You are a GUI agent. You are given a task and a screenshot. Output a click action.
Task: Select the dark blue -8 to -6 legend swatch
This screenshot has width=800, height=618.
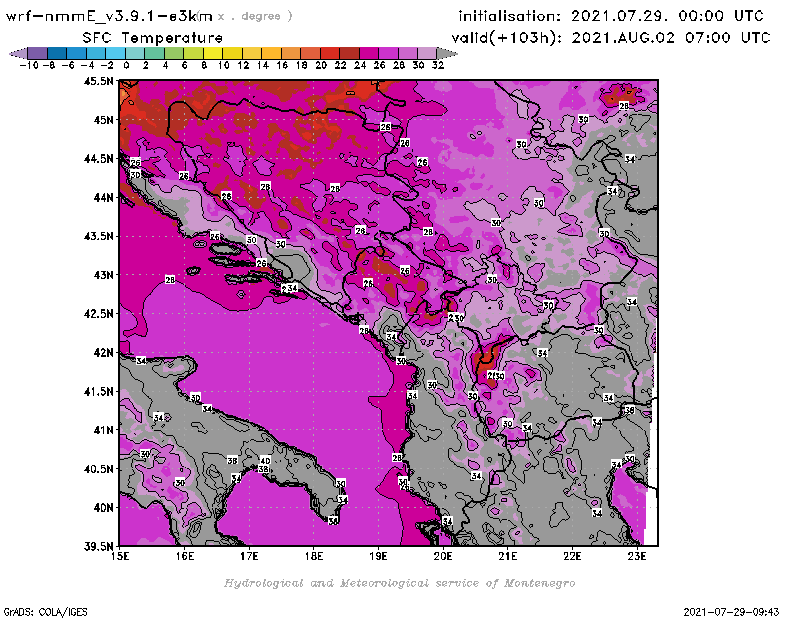[57, 53]
